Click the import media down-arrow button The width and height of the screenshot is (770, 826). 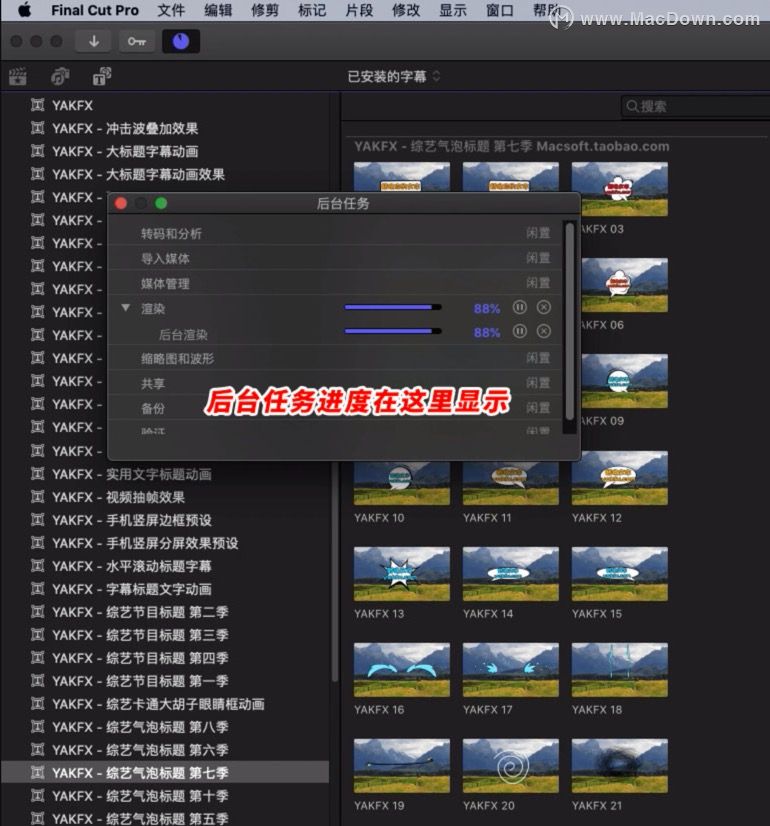[x=94, y=41]
